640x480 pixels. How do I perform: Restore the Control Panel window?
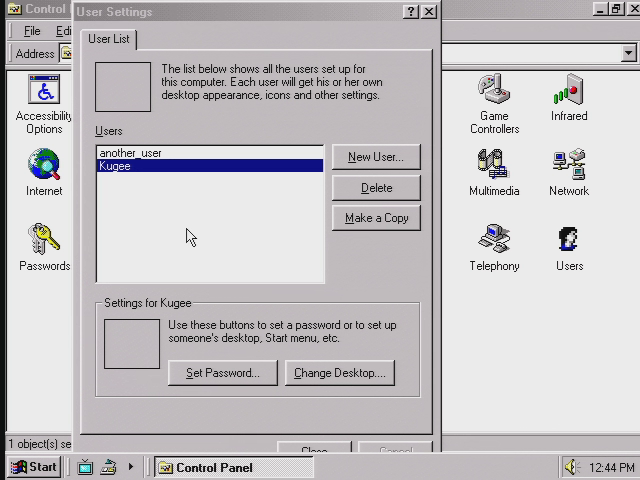click(x=616, y=9)
